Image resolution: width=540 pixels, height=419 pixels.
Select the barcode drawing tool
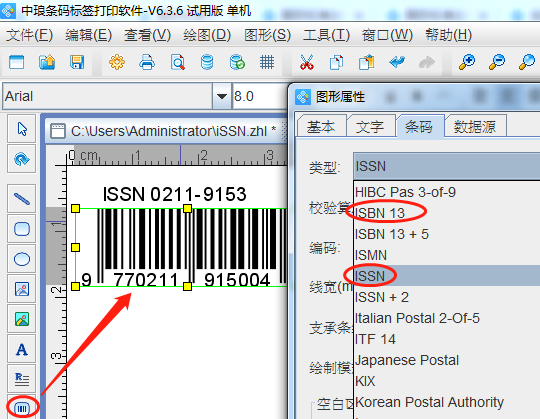22,408
